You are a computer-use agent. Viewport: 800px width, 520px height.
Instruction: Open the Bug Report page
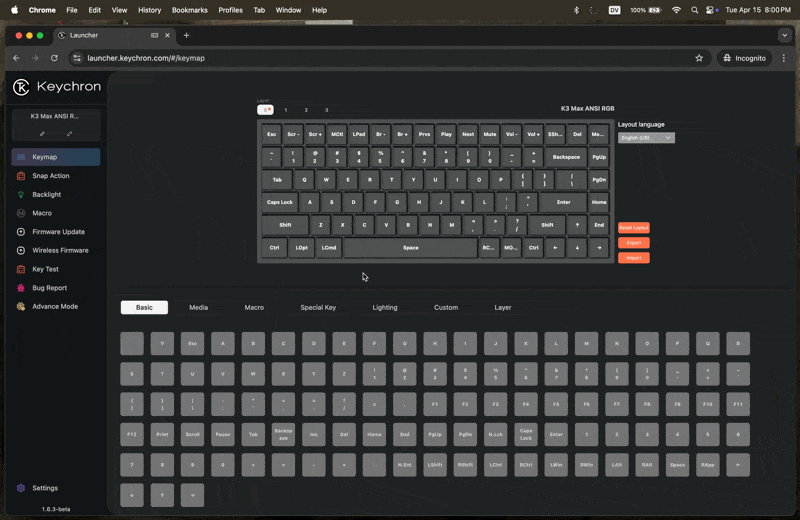49,288
